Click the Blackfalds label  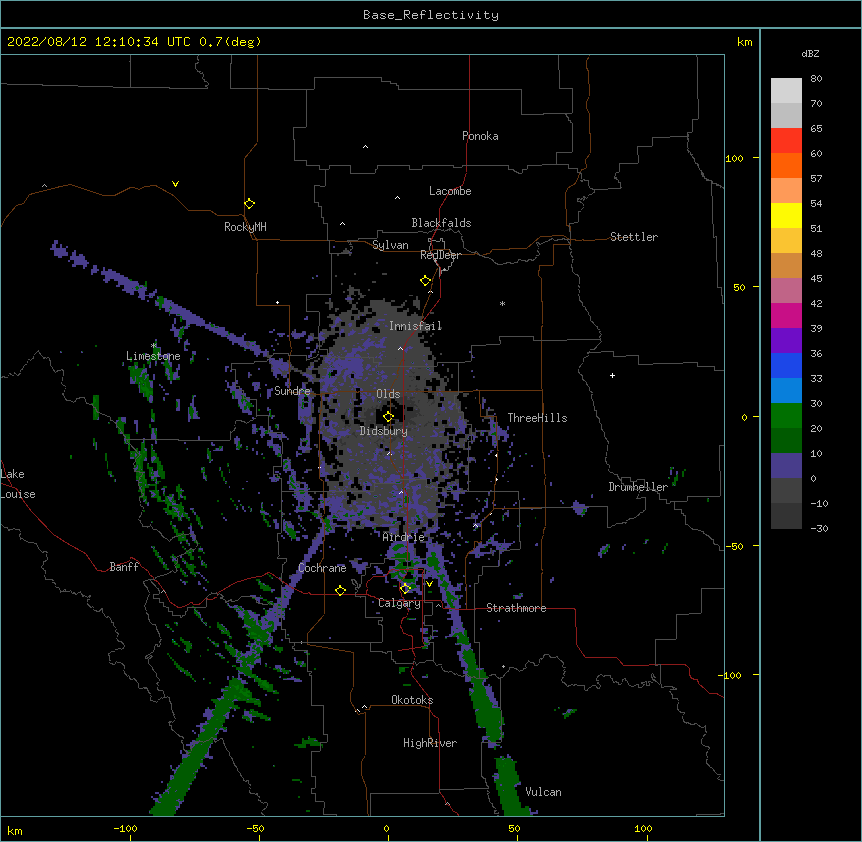coord(441,223)
